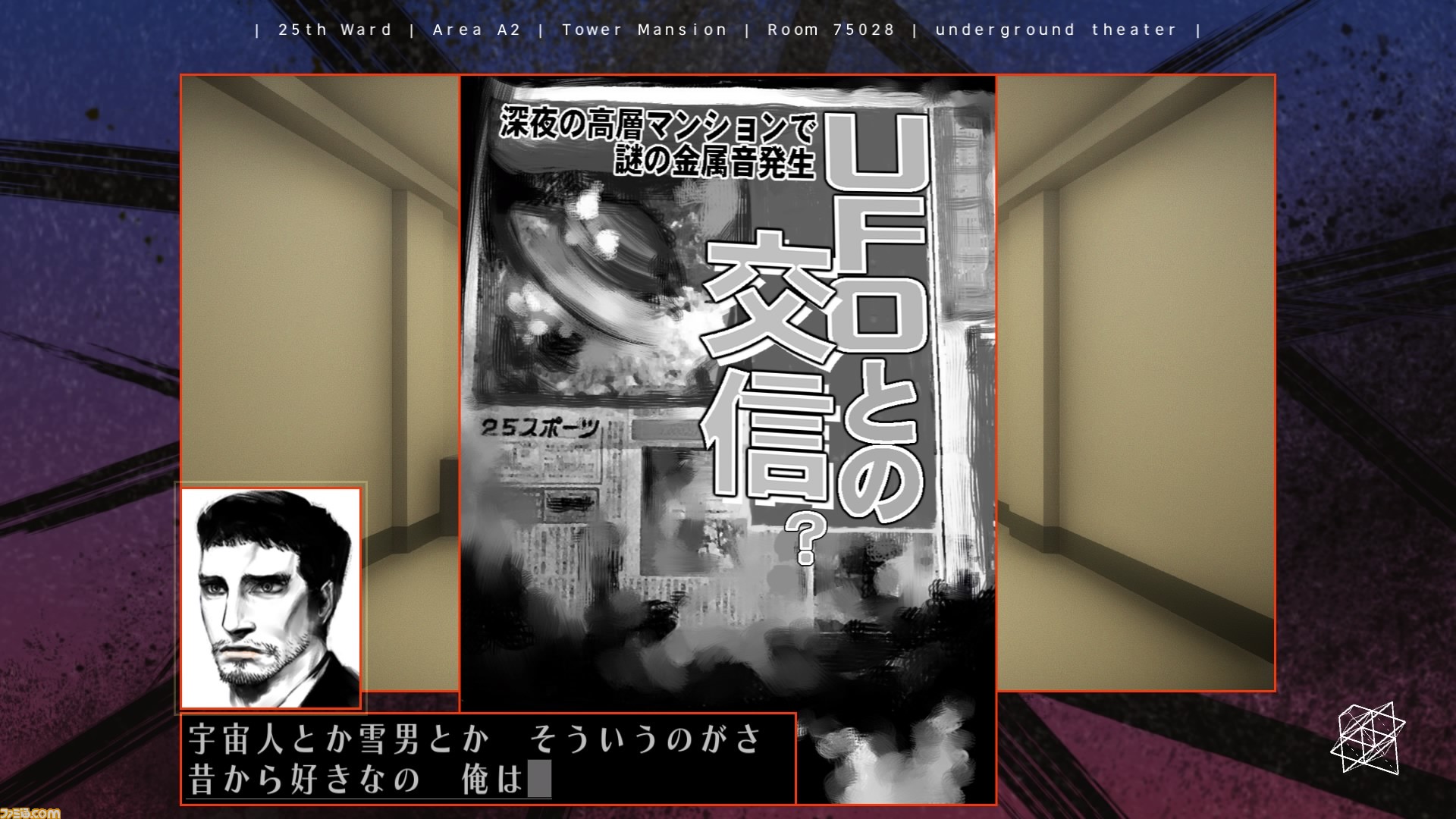
Task: Select the 'underground theater' header label
Action: [1056, 30]
